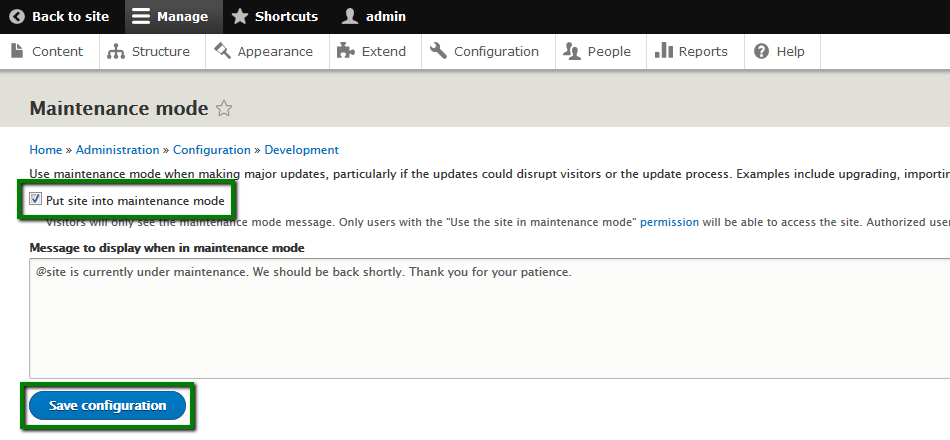Screen dimensions: 950x440
Task: Click the Extend puzzle piece icon
Action: [x=345, y=51]
